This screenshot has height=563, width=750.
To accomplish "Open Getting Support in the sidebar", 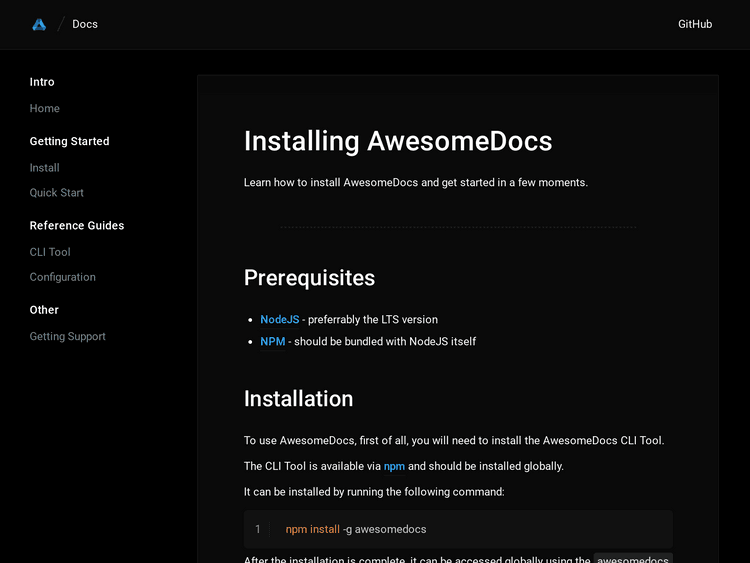I will point(67,336).
